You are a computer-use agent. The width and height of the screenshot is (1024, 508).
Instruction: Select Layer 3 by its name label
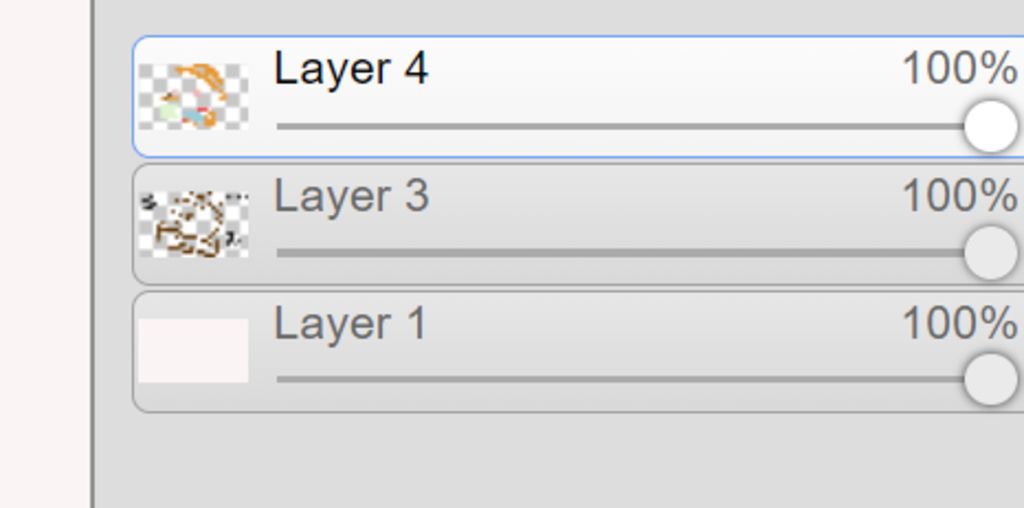coord(351,196)
